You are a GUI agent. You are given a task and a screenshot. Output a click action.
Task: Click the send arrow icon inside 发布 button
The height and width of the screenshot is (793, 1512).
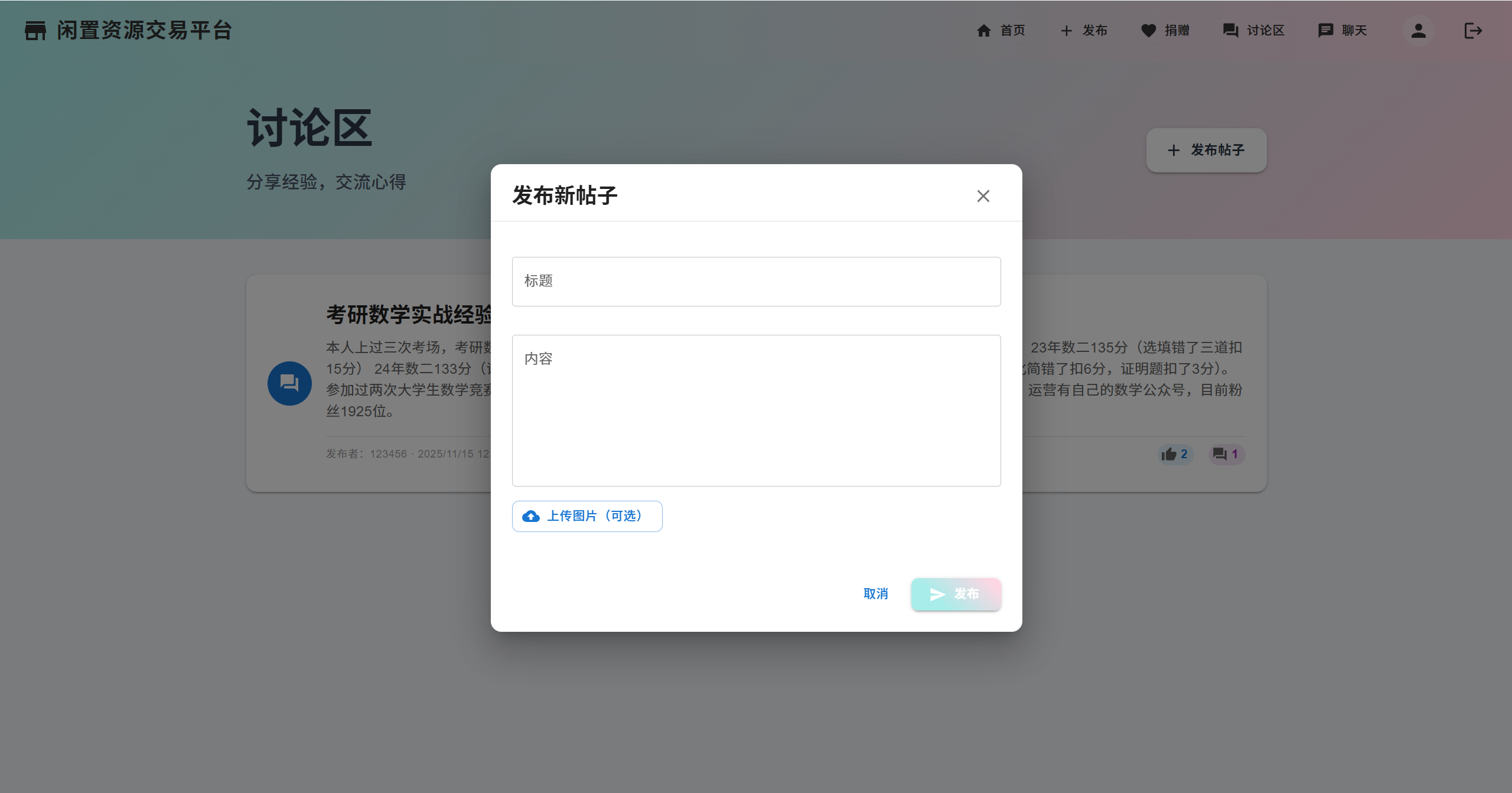(937, 594)
